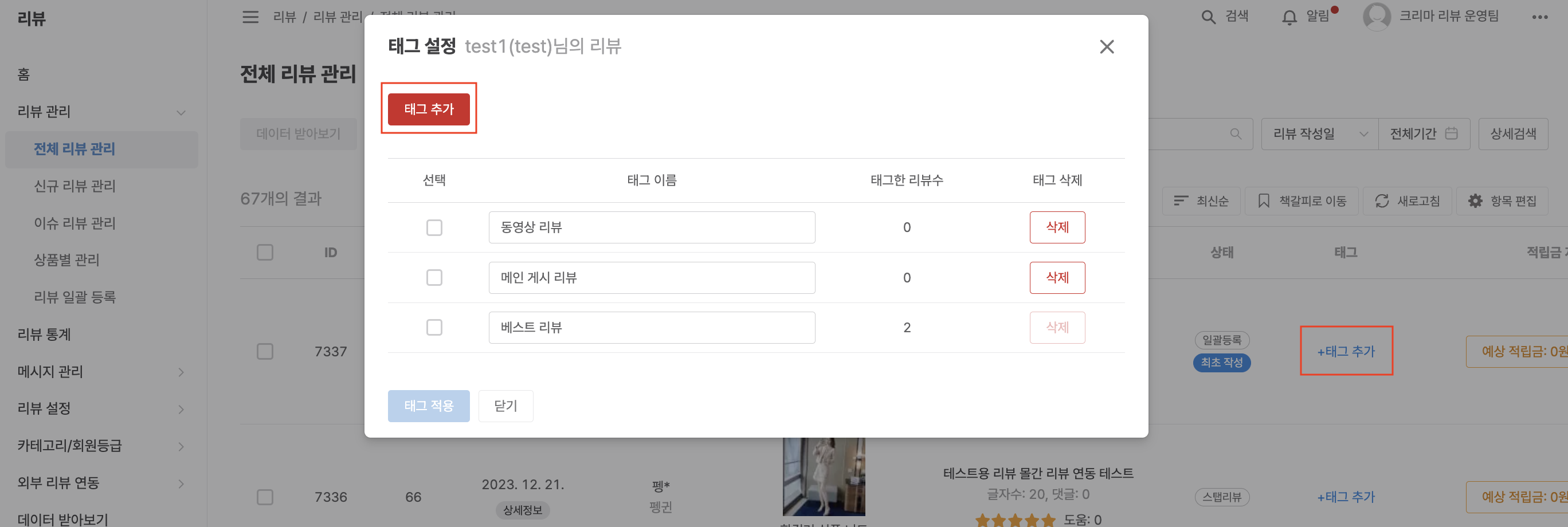Click the red 태그 추가 button
The height and width of the screenshot is (527, 1568).
pos(429,109)
